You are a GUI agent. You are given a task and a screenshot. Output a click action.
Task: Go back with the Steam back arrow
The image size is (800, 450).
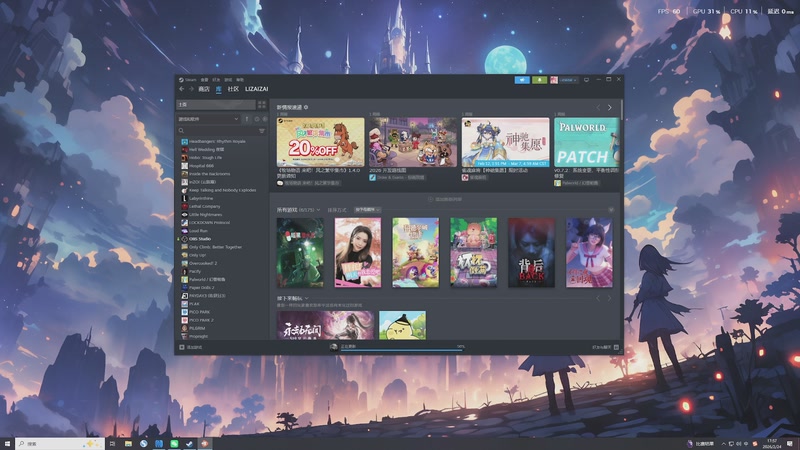(182, 89)
